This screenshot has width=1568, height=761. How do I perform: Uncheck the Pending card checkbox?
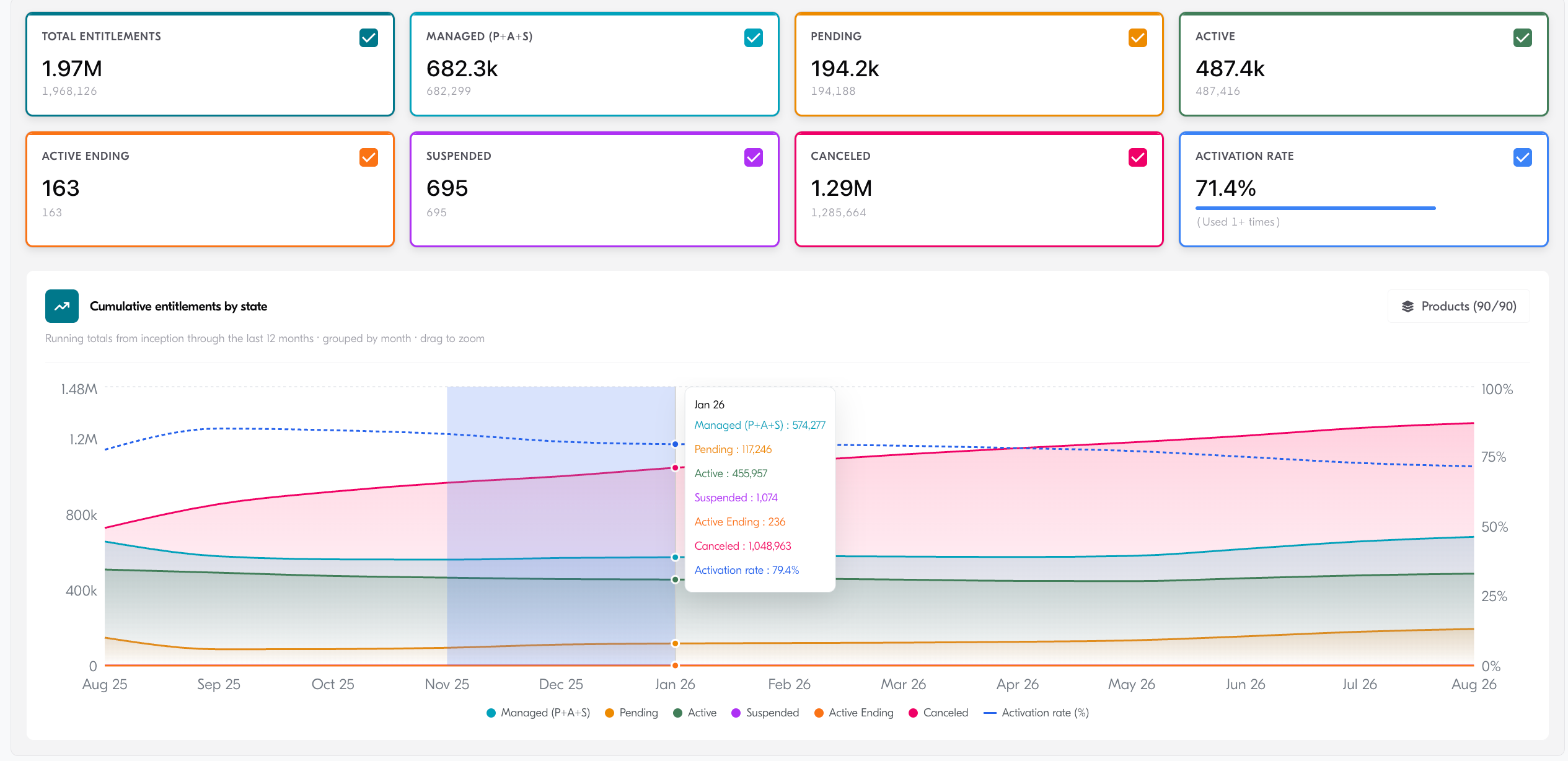pos(1138,38)
